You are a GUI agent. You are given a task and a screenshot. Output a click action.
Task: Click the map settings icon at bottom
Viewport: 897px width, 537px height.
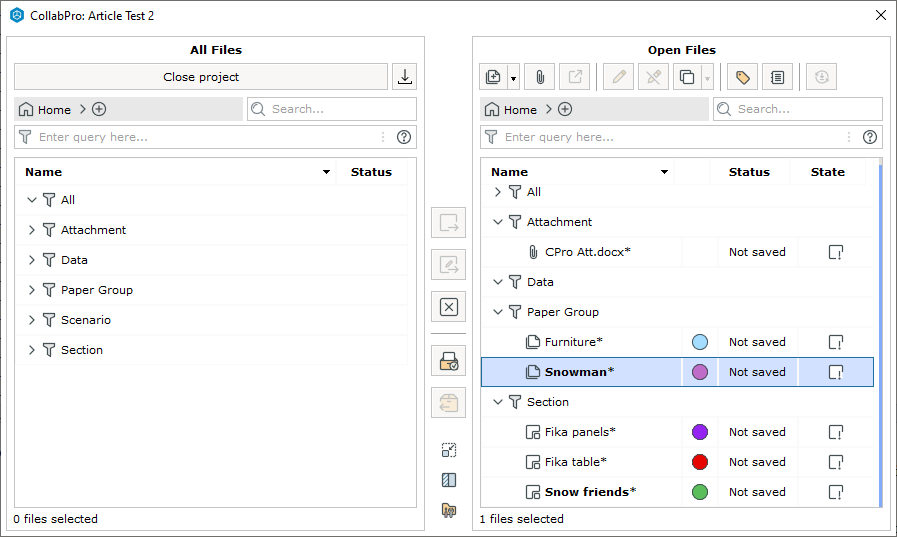448,510
